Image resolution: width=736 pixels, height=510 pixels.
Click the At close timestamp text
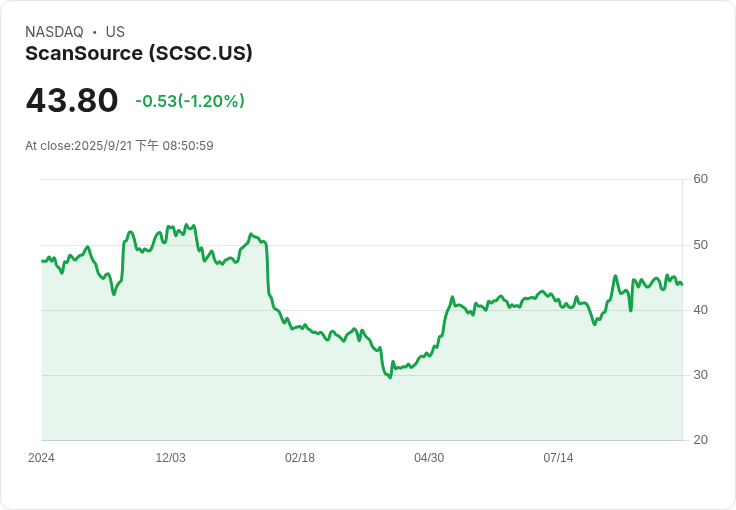click(x=119, y=146)
